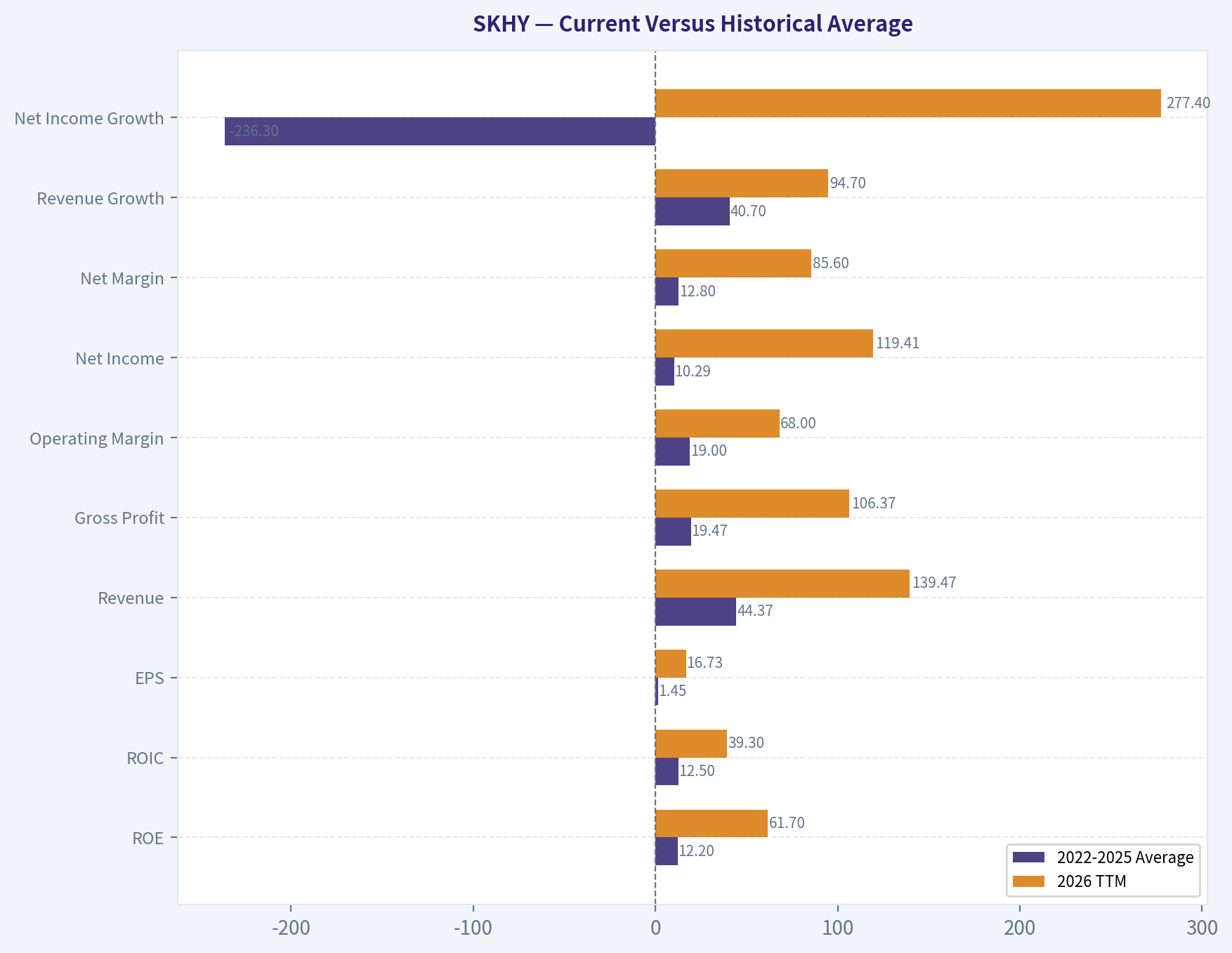Click the value label 139.47
Screen dimensions: 1232x953
click(x=934, y=582)
